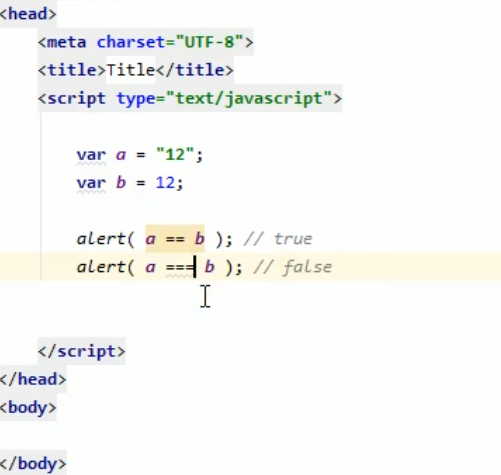Click the script tag's type attribute
501x475 pixels.
136,99
